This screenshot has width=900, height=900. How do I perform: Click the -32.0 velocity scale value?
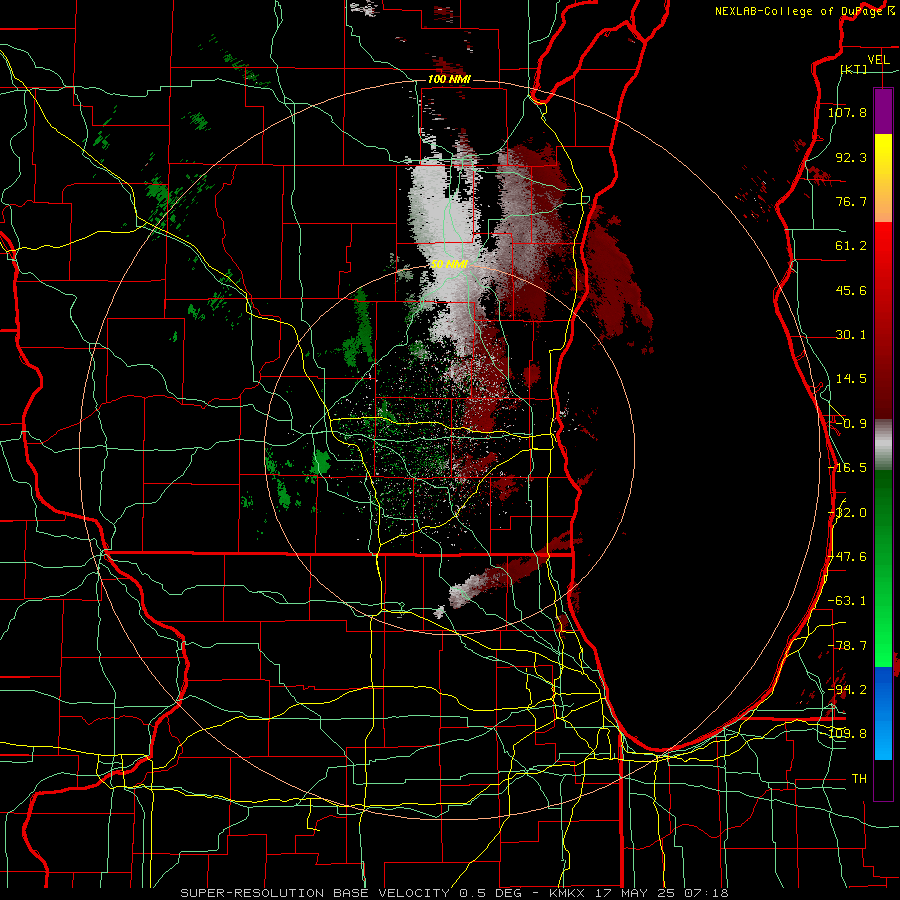coord(847,513)
